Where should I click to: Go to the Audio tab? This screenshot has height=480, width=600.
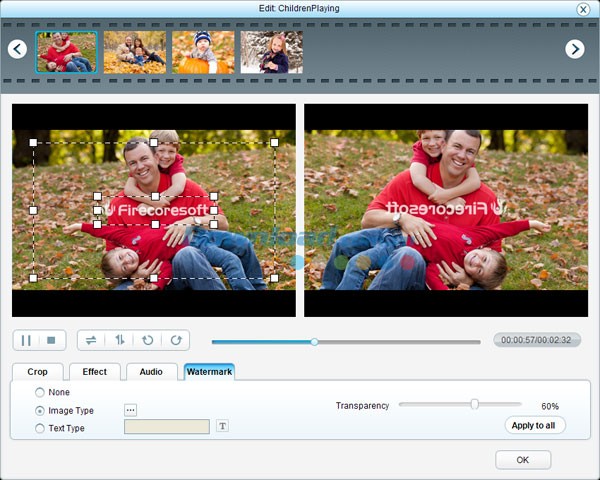[x=151, y=372]
